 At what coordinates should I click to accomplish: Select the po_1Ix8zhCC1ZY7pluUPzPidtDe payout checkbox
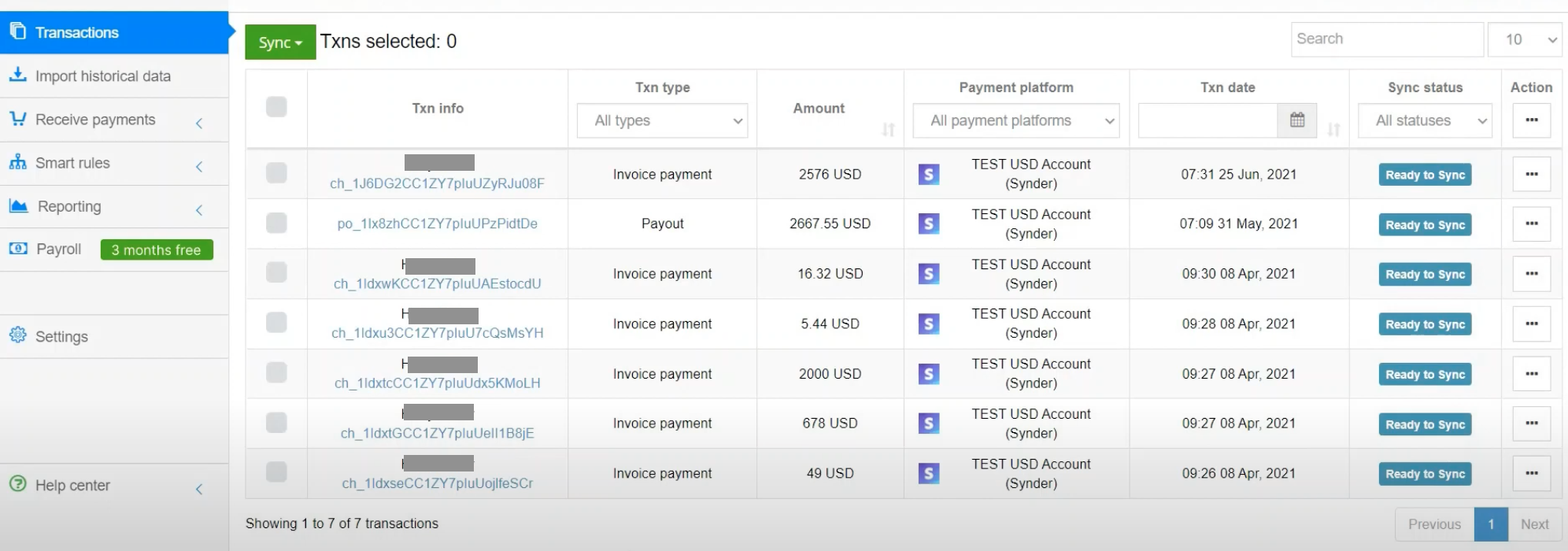pyautogui.click(x=276, y=223)
